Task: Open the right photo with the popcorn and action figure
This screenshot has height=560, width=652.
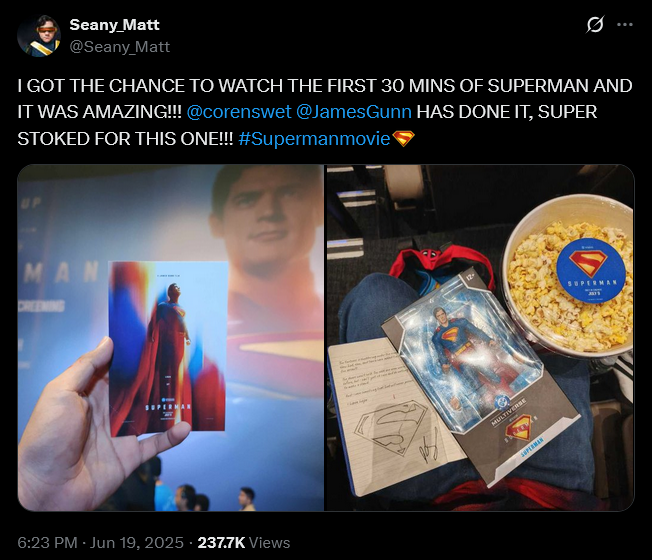Action: 481,338
